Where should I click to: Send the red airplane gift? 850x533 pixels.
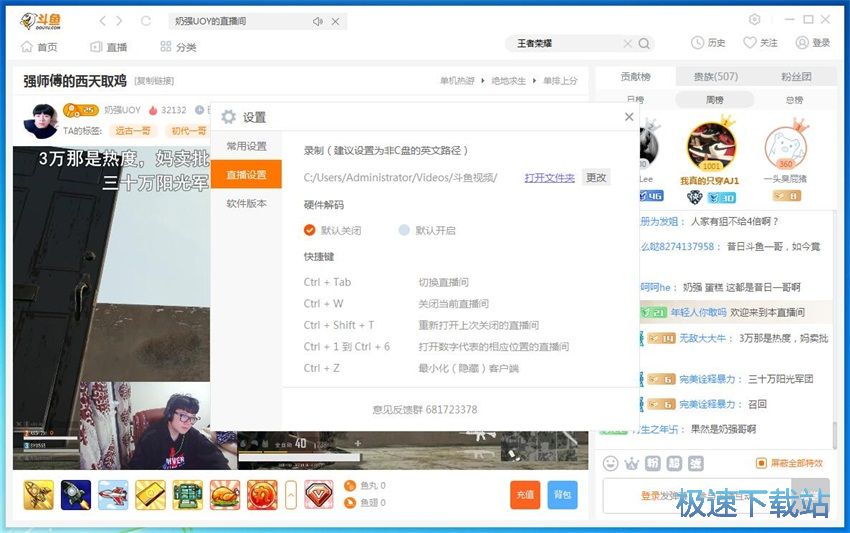[113, 495]
